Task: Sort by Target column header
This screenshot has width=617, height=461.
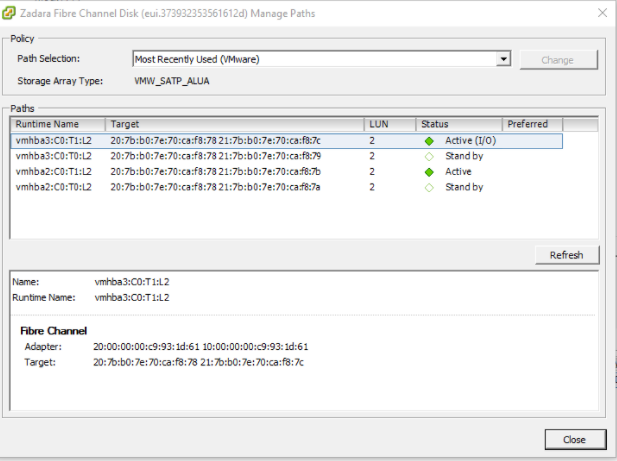Action: click(235, 124)
